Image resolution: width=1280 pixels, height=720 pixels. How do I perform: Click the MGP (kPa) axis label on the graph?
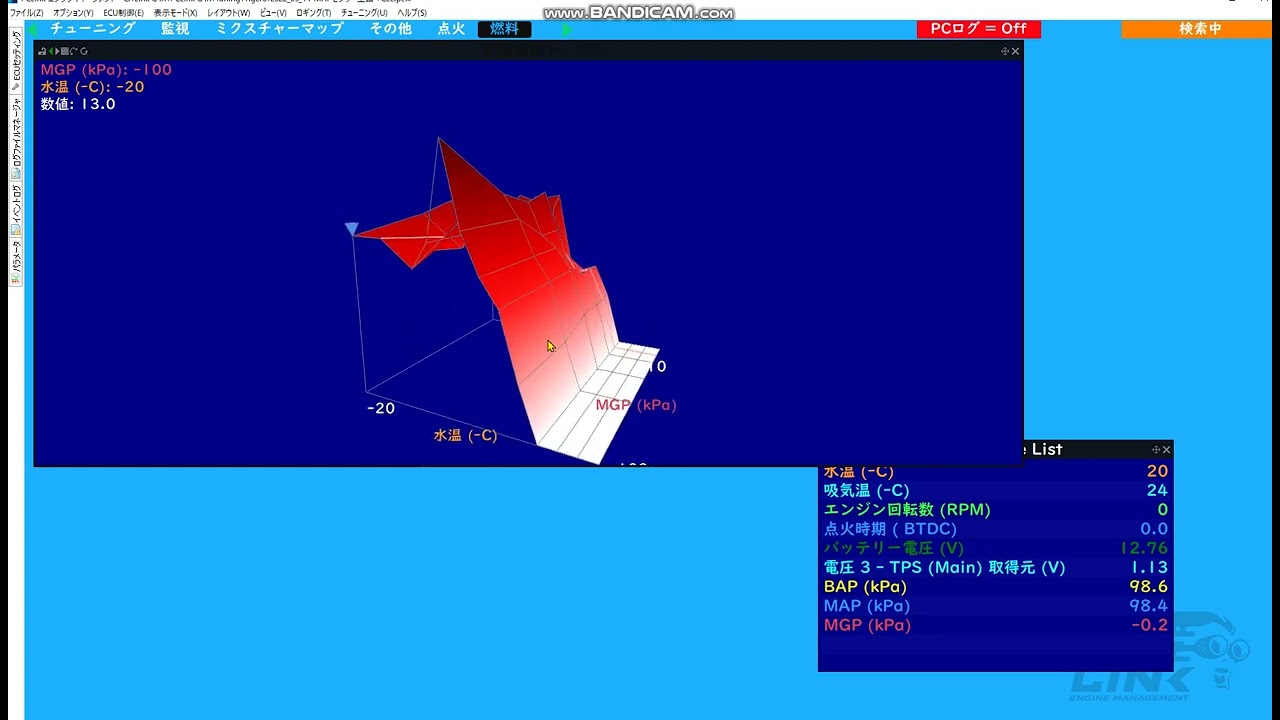click(636, 405)
